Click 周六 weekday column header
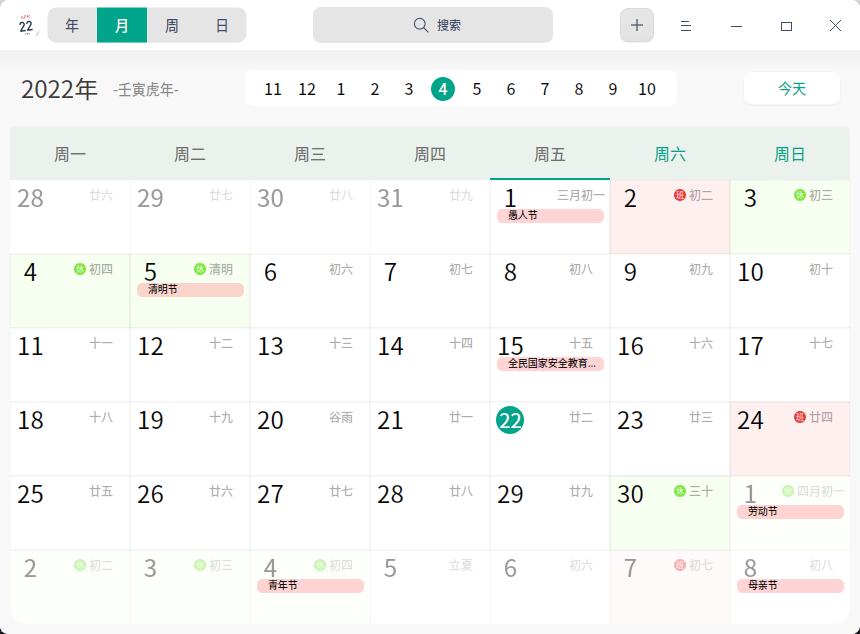This screenshot has height=634, width=860. (670, 155)
